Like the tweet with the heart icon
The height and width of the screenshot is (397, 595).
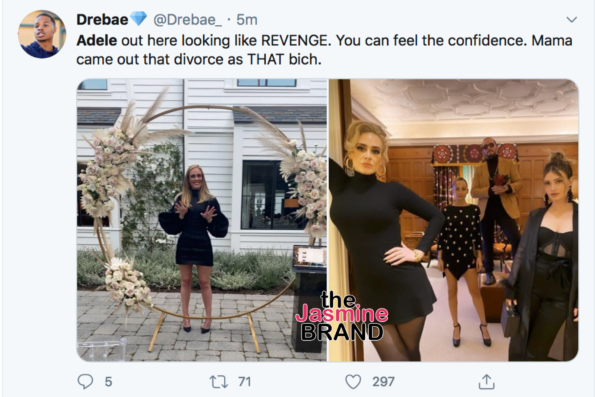(x=353, y=381)
